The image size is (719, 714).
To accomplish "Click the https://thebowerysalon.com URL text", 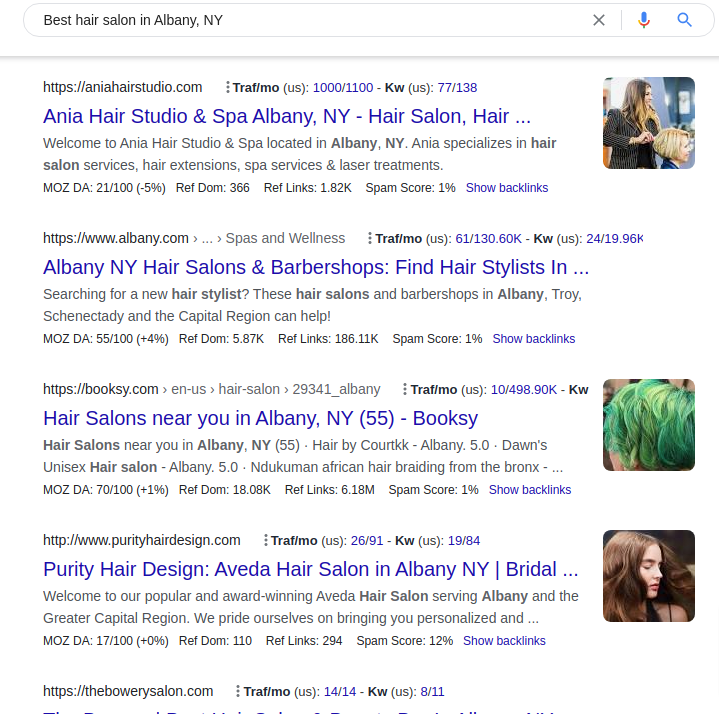I will pos(128,691).
